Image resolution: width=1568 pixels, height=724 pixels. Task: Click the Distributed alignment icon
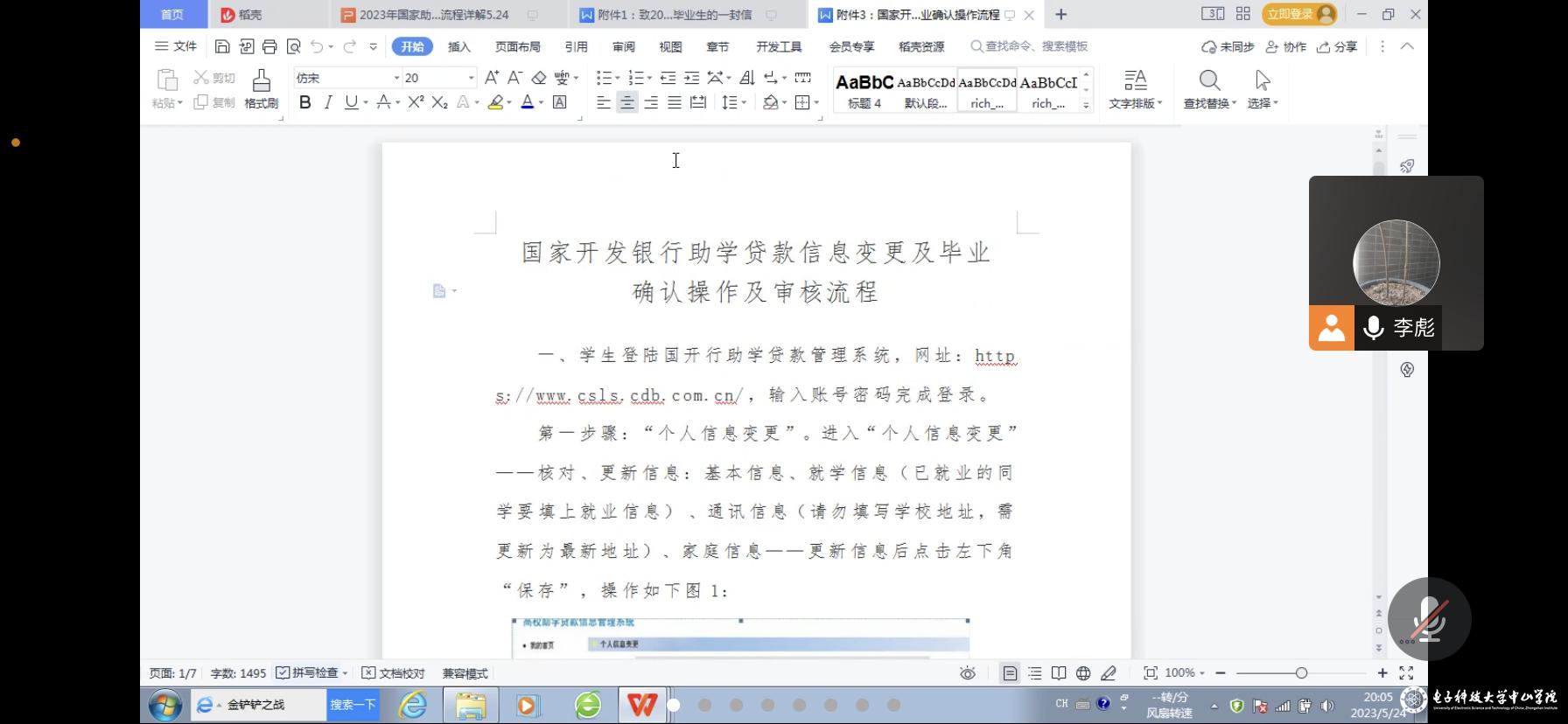click(x=698, y=102)
